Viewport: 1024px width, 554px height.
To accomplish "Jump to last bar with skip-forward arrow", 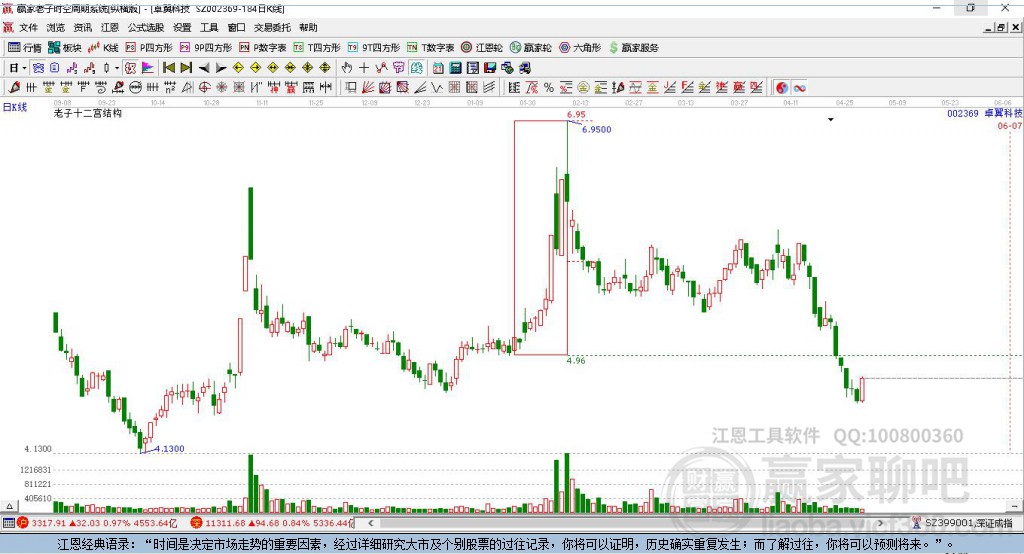I will 186,68.
